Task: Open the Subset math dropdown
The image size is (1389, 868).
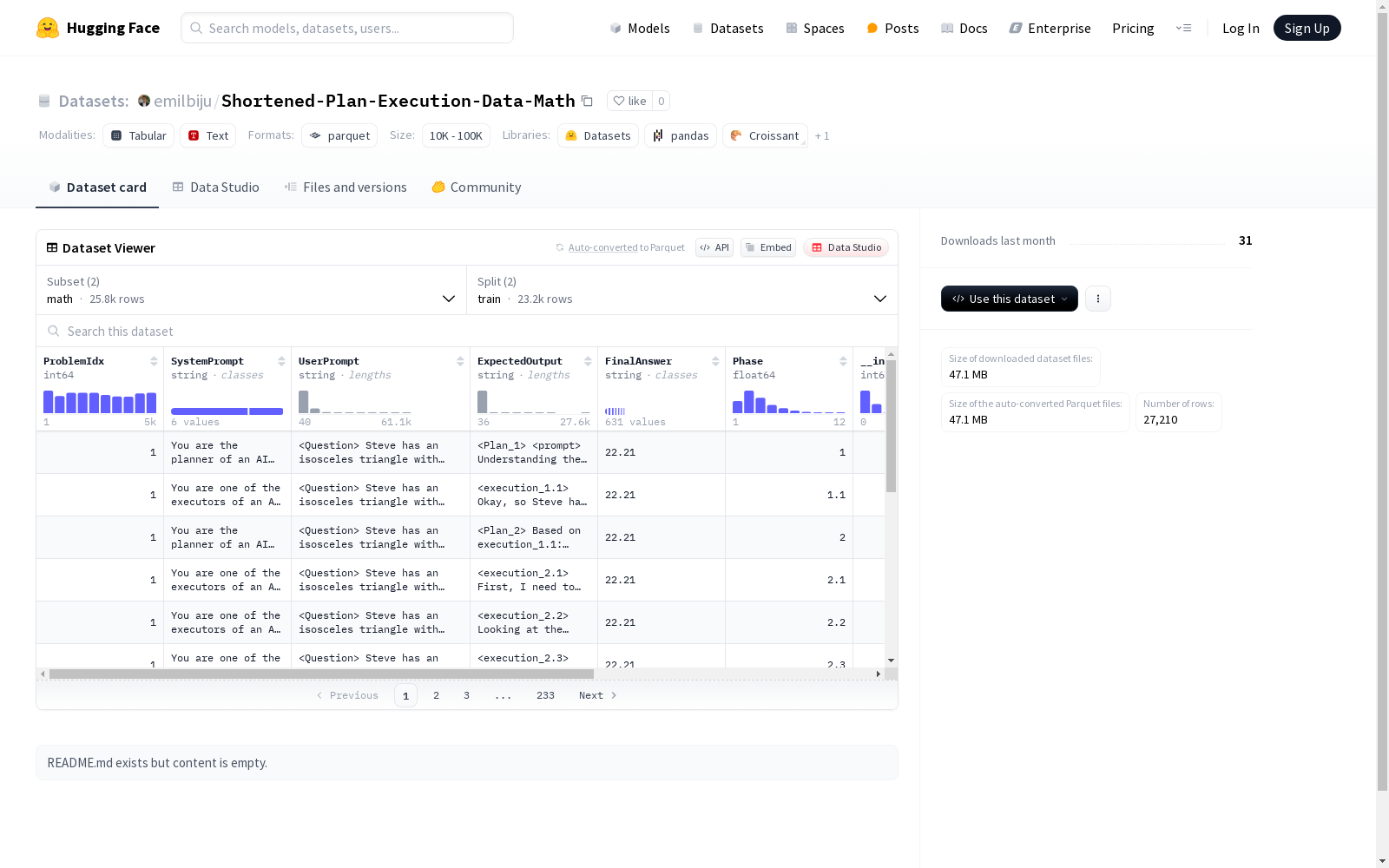Action: tap(252, 290)
